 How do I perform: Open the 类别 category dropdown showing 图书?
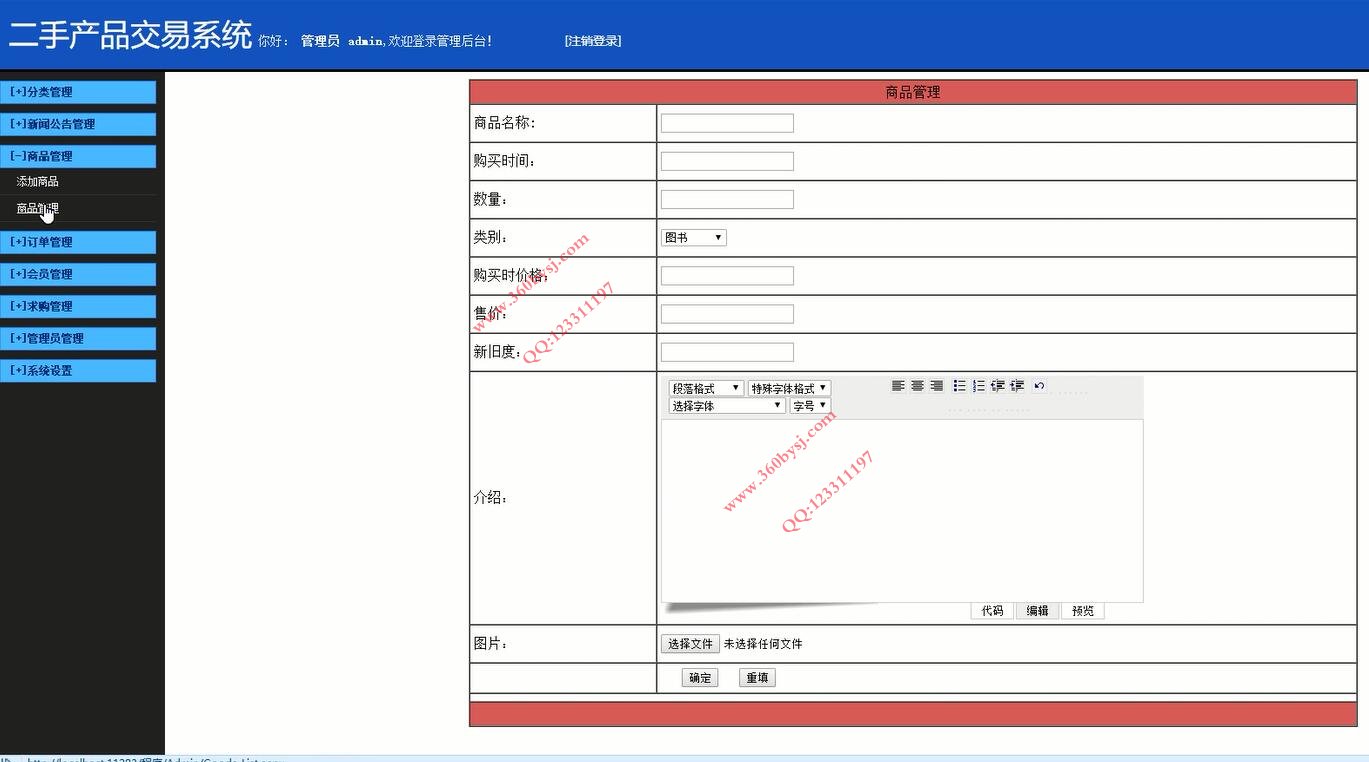click(694, 238)
